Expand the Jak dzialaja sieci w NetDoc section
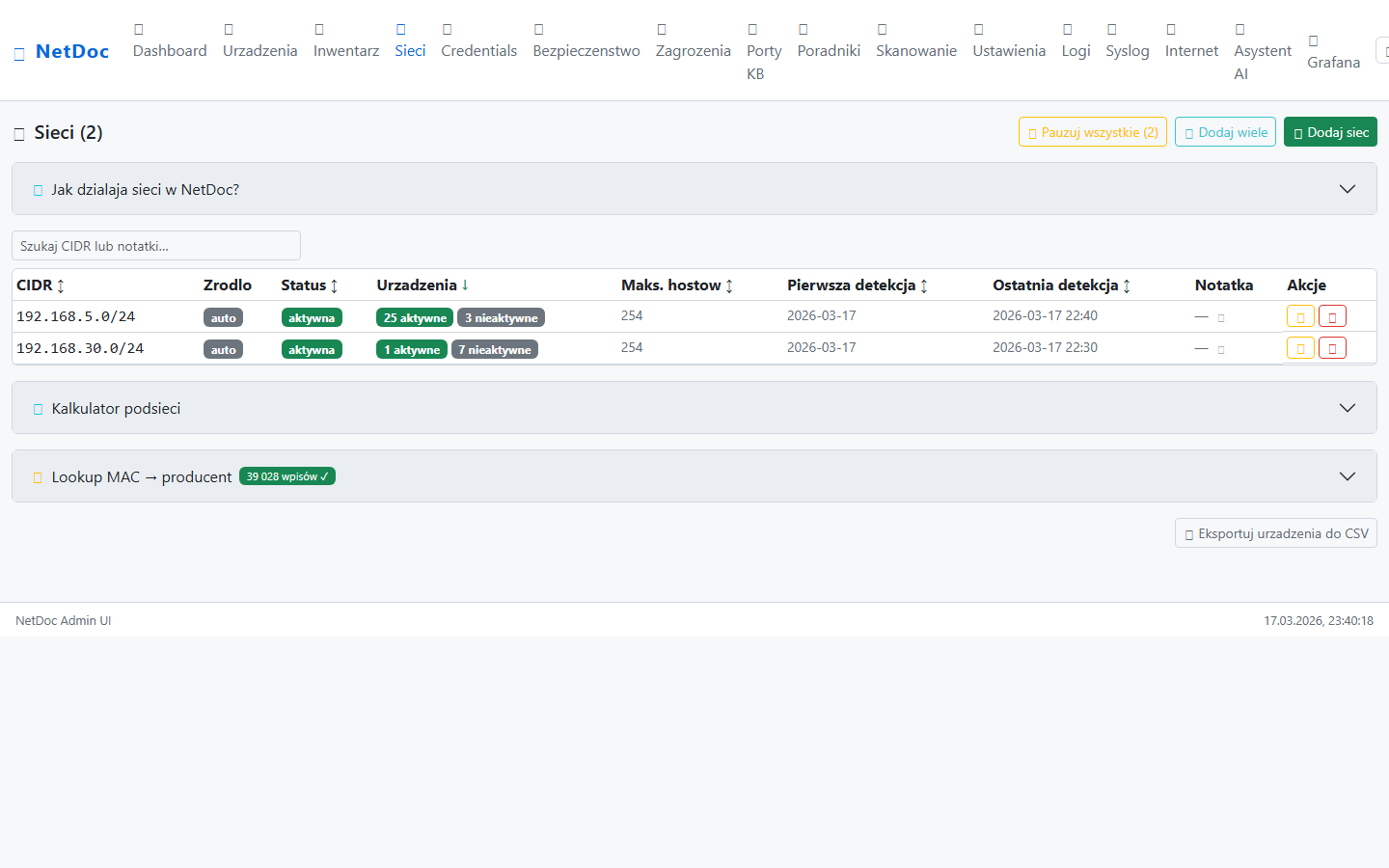Screen dimensions: 1389x868 [x=694, y=189]
